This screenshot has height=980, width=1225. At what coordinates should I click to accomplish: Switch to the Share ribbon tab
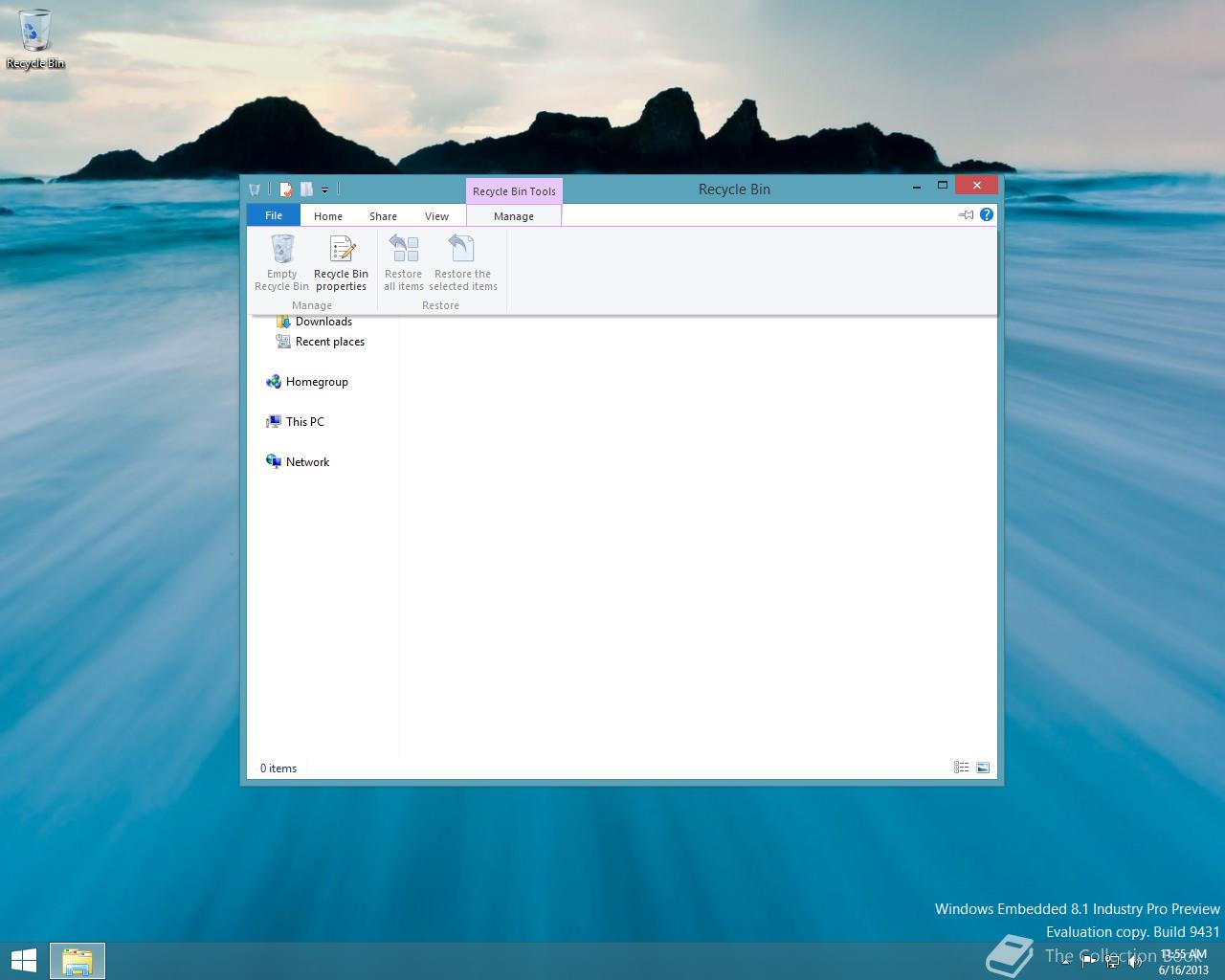(383, 216)
